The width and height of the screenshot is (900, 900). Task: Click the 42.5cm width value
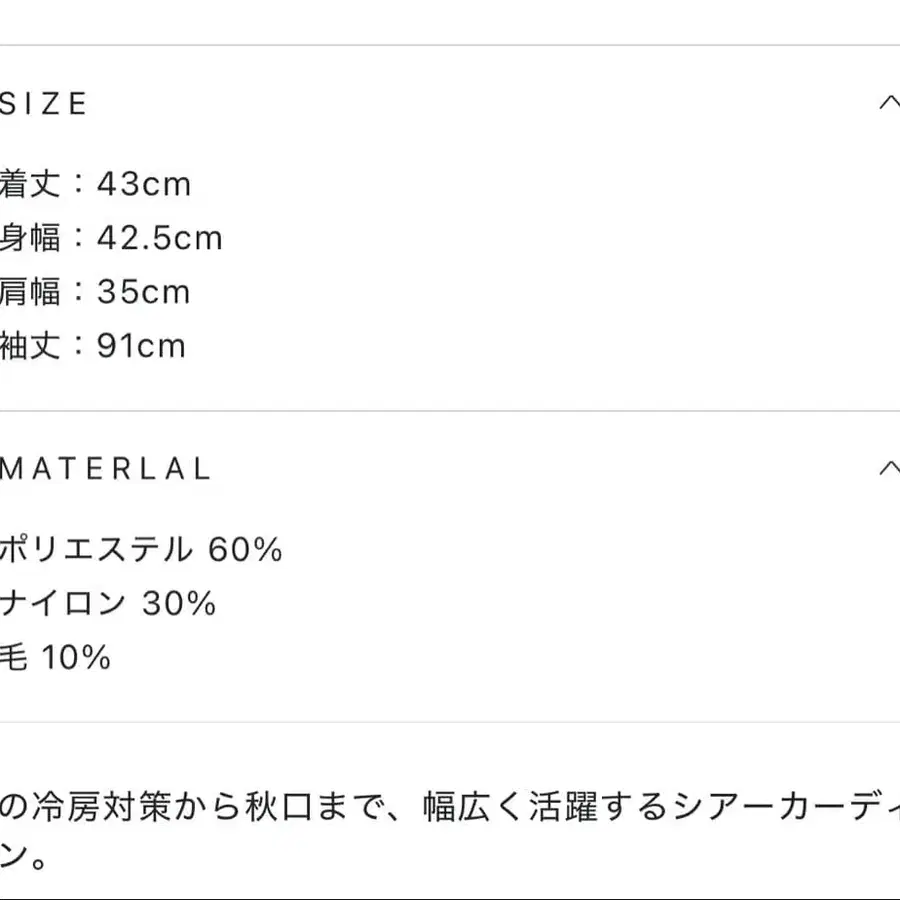tap(160, 238)
